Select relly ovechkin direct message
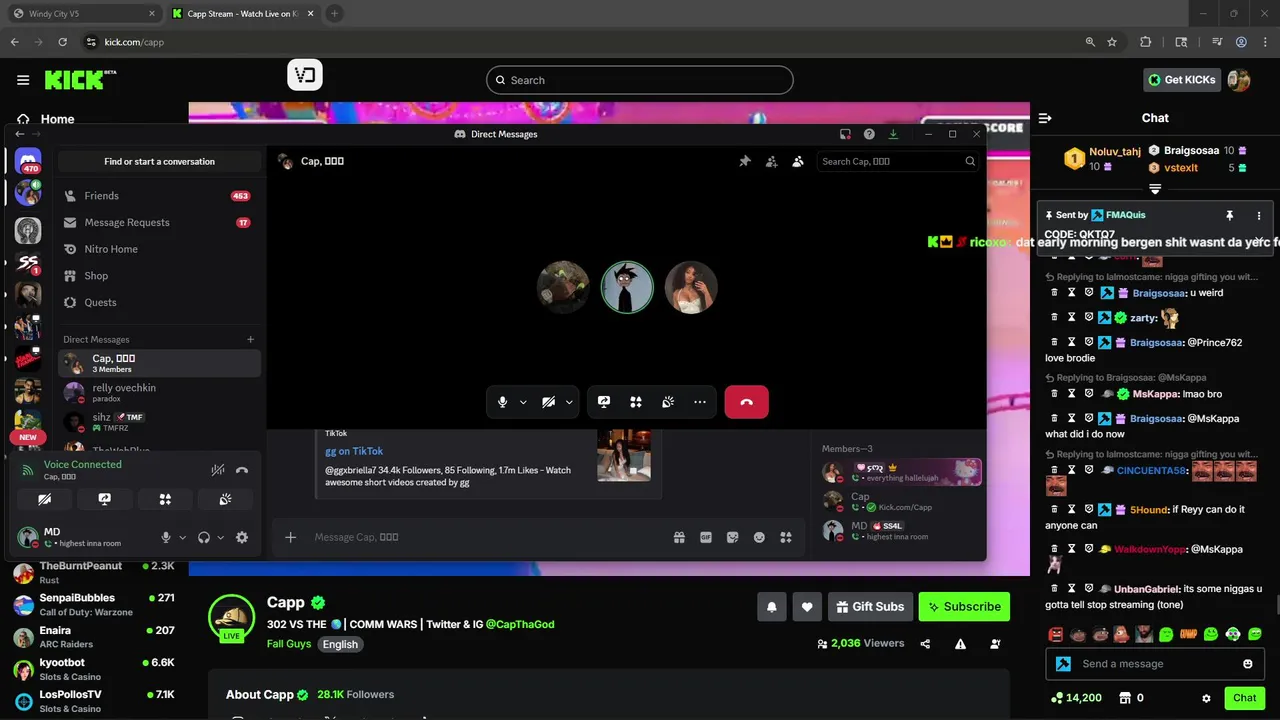This screenshot has width=1280, height=720. tap(159, 392)
